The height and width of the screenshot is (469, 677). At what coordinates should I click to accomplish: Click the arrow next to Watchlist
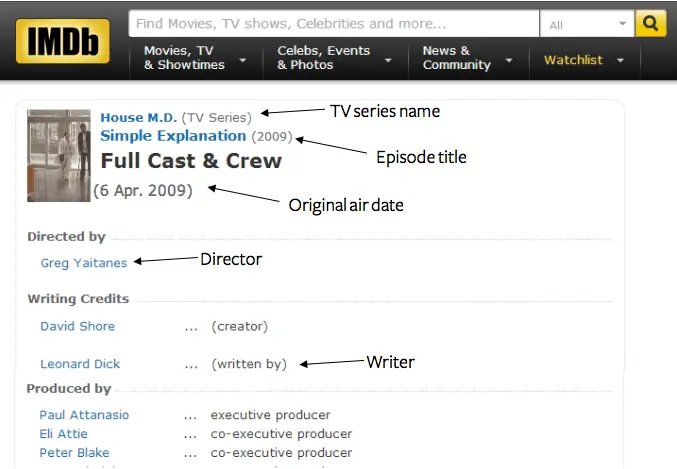coord(621,60)
